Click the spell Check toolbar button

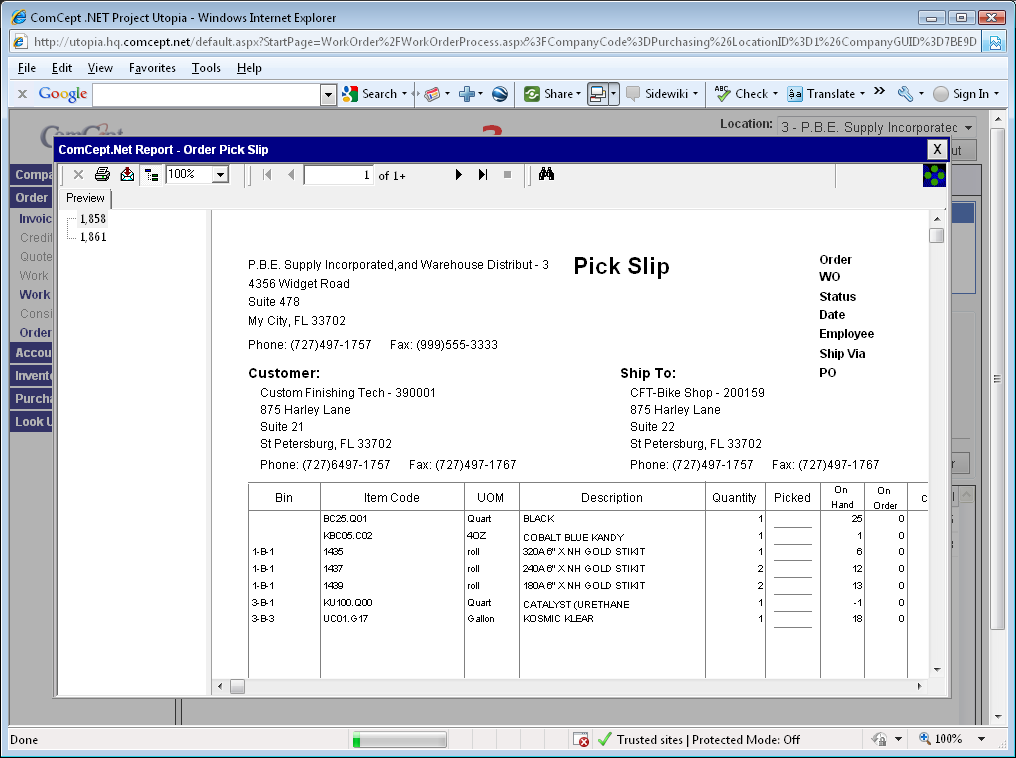click(742, 94)
